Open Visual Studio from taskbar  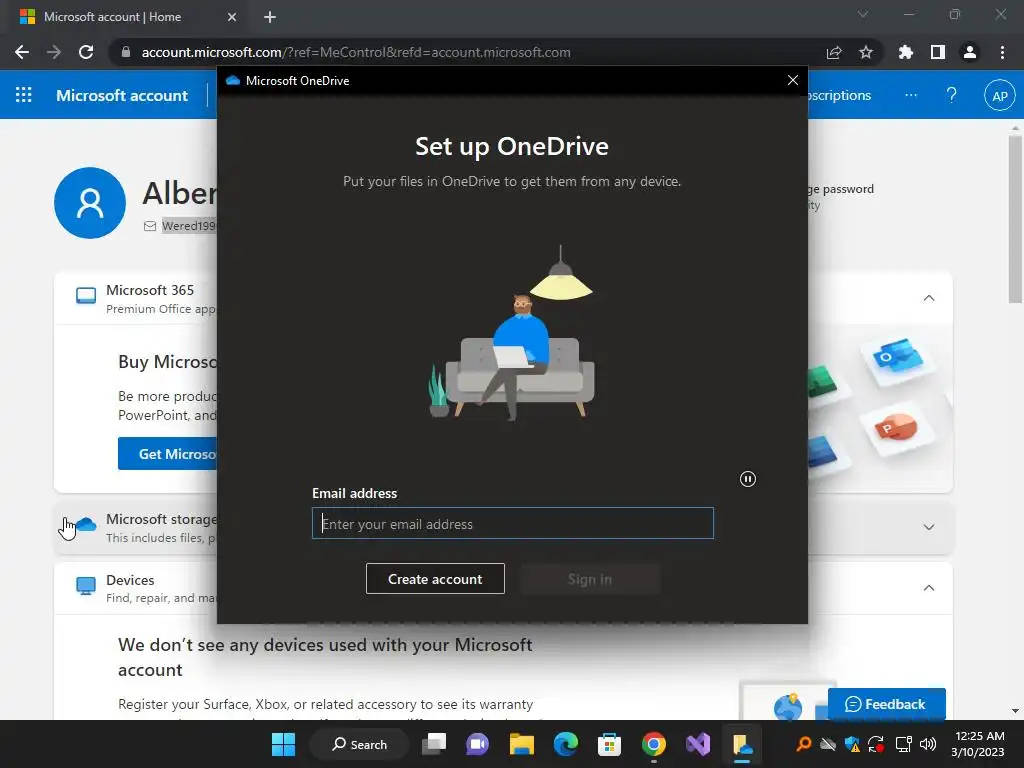tap(697, 744)
